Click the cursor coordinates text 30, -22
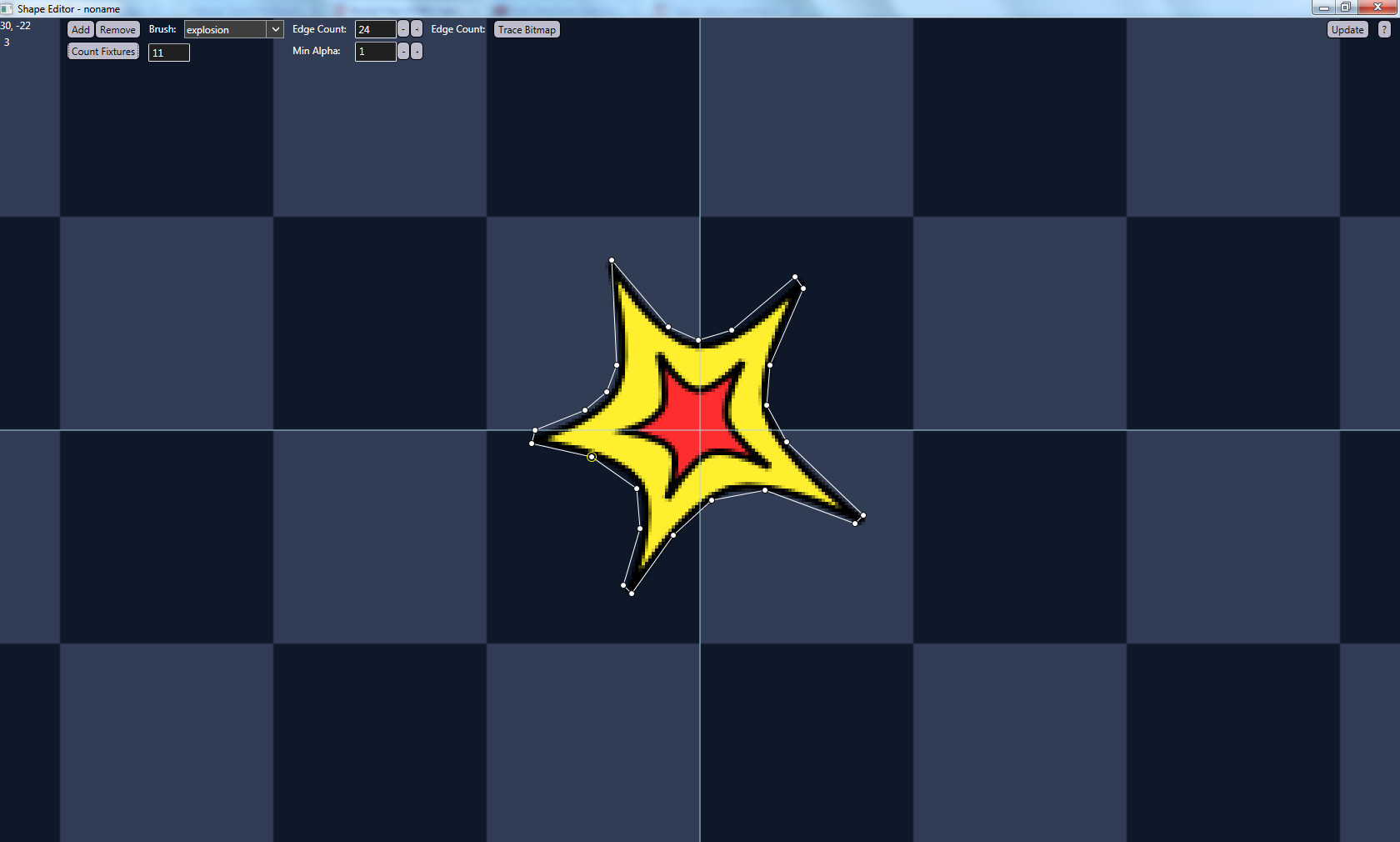The height and width of the screenshot is (842, 1400). (x=16, y=26)
